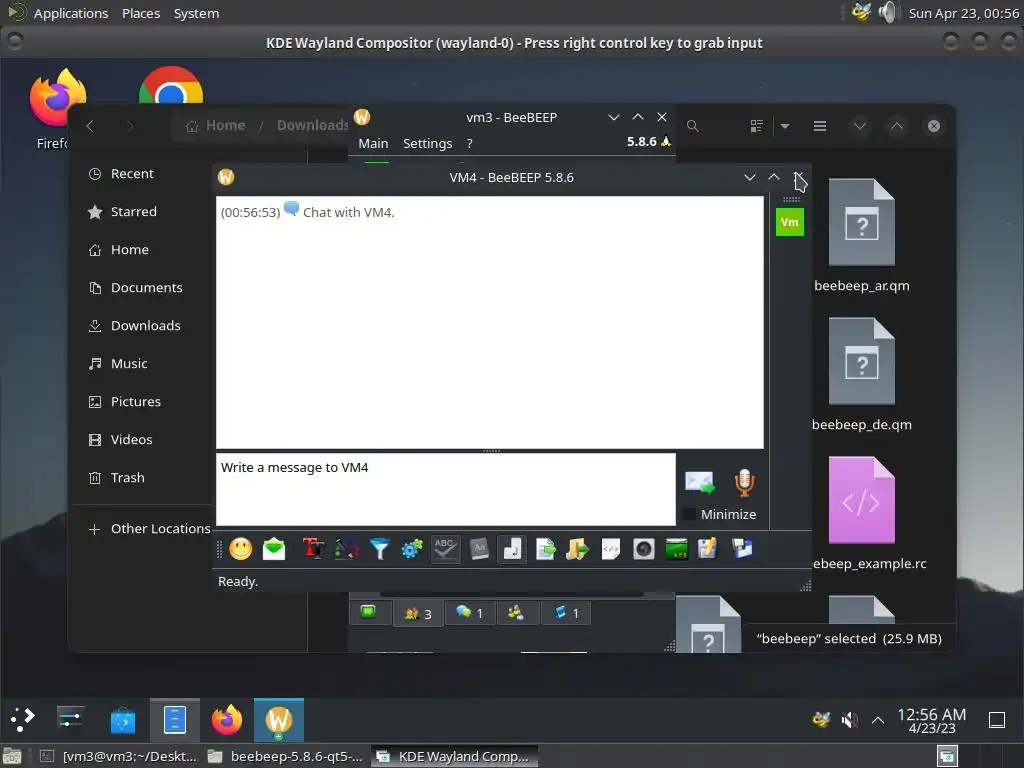Open Trash in file manager sidebar

pos(127,477)
